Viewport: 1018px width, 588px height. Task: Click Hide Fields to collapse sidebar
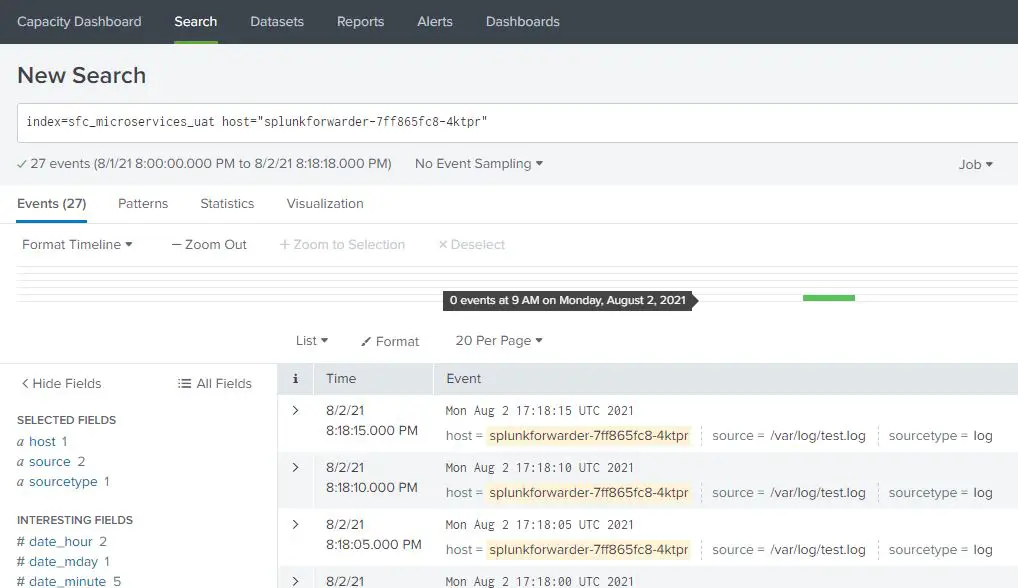pos(62,384)
